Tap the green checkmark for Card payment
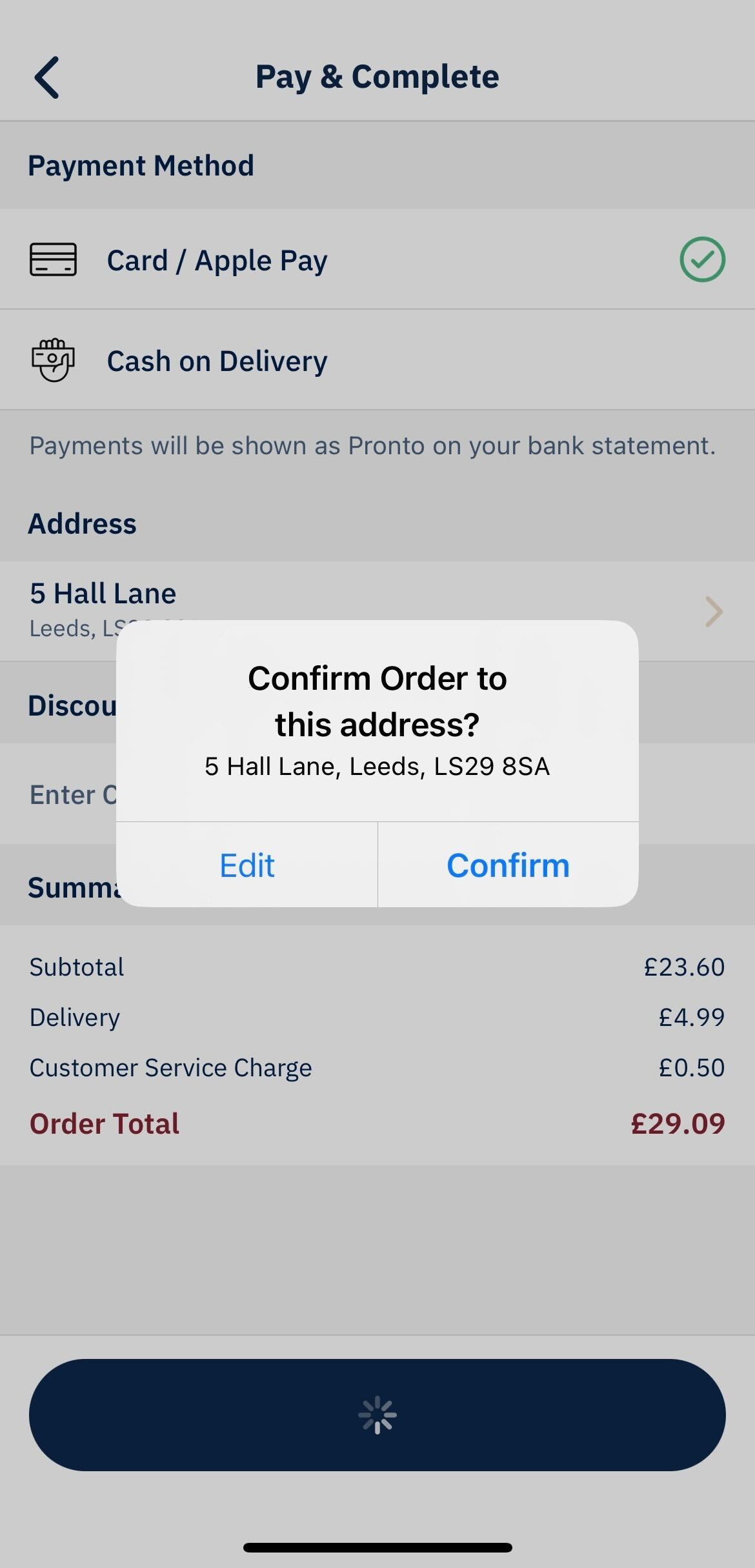The width and height of the screenshot is (755, 1568). [x=702, y=259]
